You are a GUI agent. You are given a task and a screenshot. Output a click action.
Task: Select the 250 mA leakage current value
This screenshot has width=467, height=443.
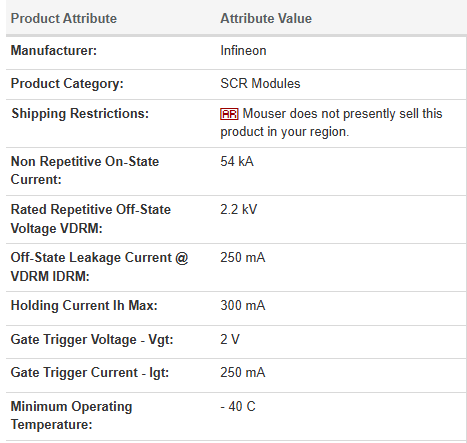point(243,257)
